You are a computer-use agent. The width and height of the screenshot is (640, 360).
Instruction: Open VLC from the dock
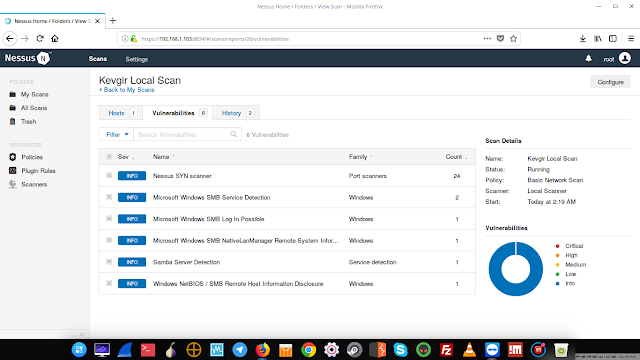[469, 350]
